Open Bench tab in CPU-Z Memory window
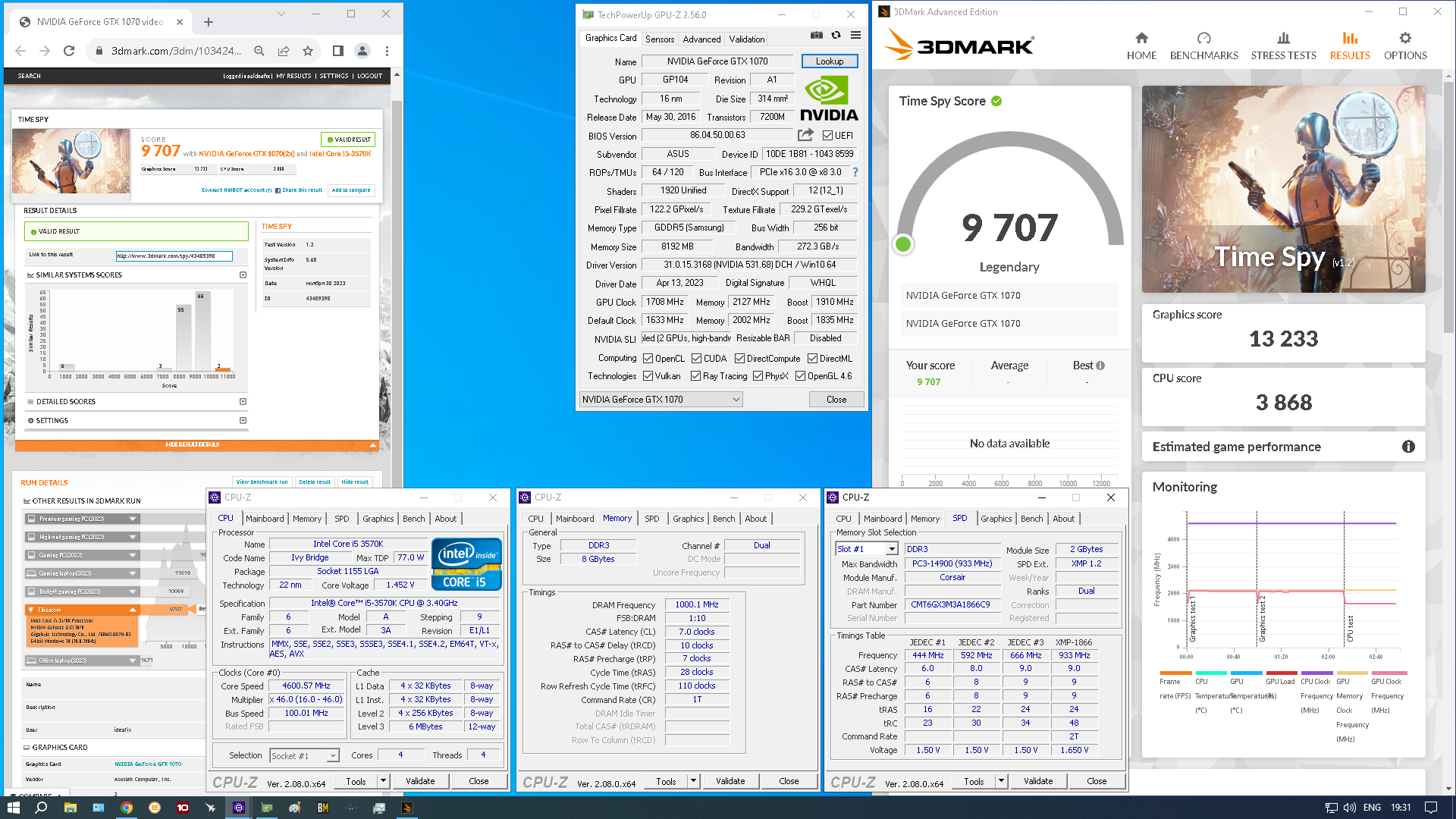 click(724, 519)
